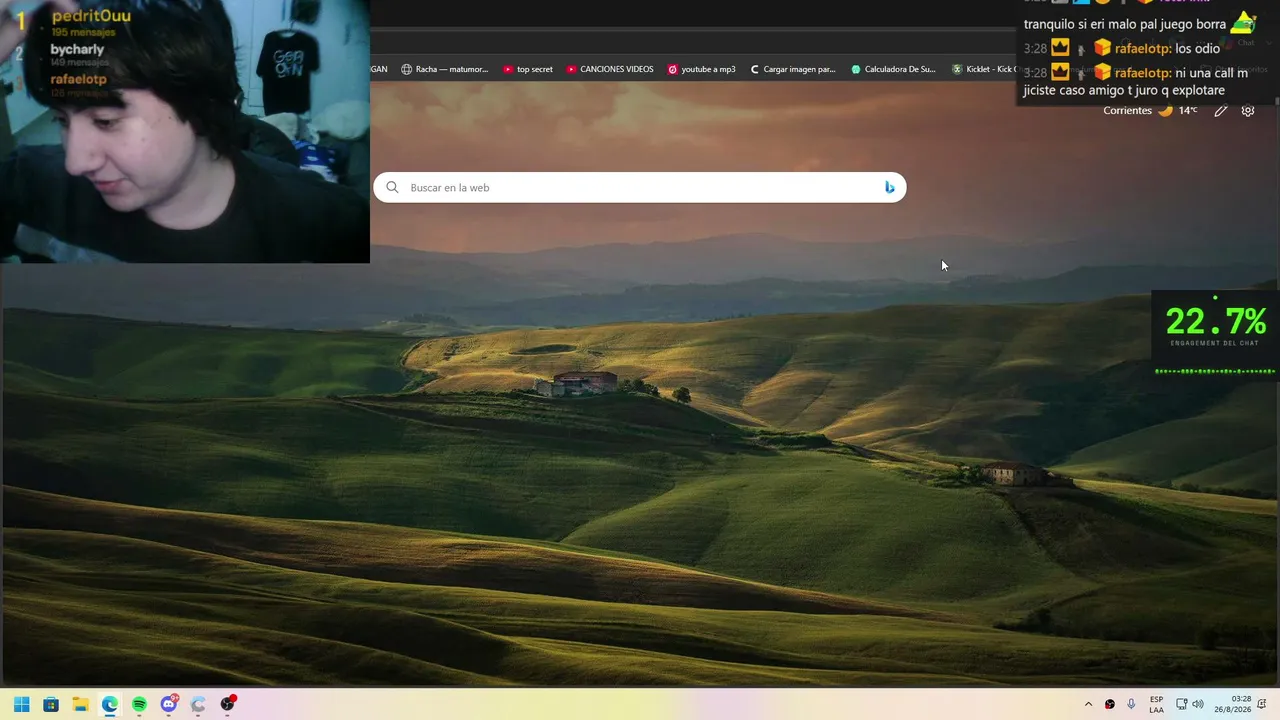The width and height of the screenshot is (1280, 720).
Task: Open the "top secret" bookmark
Action: click(x=528, y=69)
